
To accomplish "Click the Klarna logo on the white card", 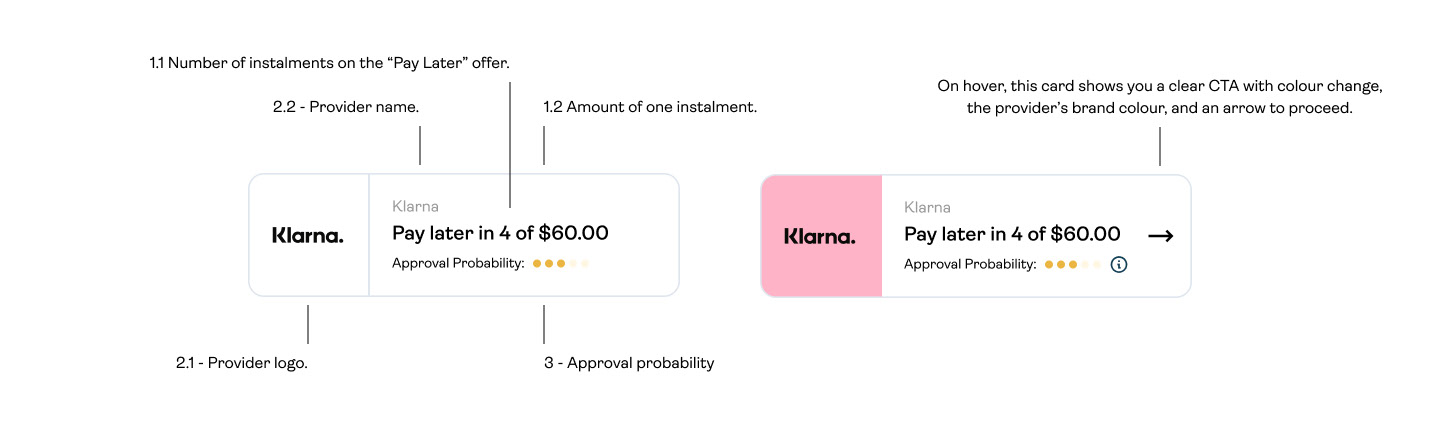I will pos(308,236).
